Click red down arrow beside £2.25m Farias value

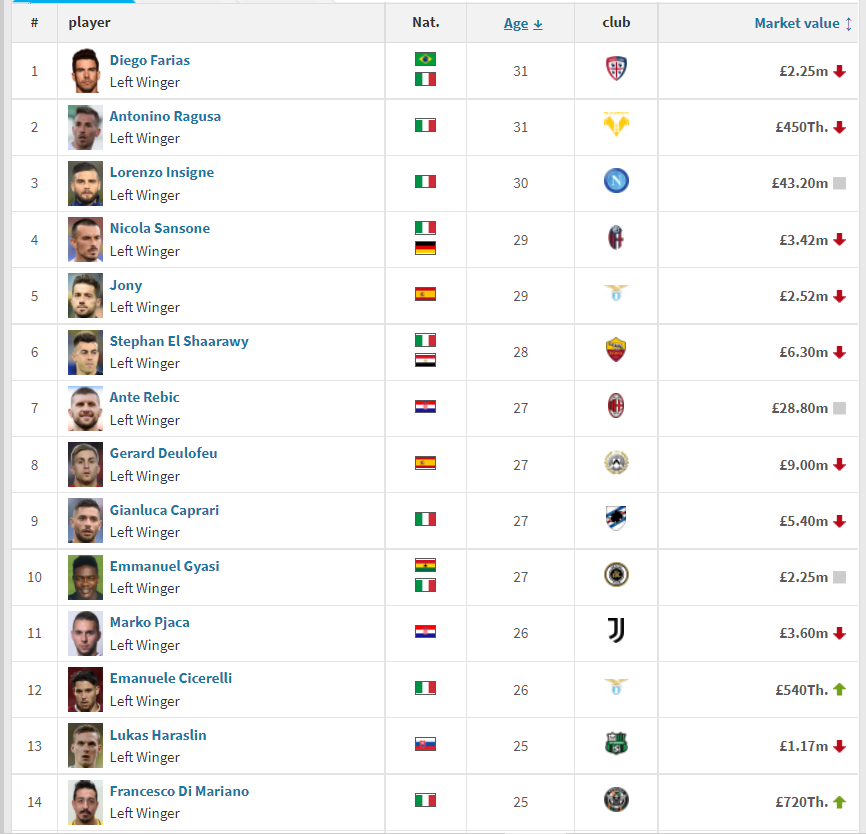pos(839,71)
